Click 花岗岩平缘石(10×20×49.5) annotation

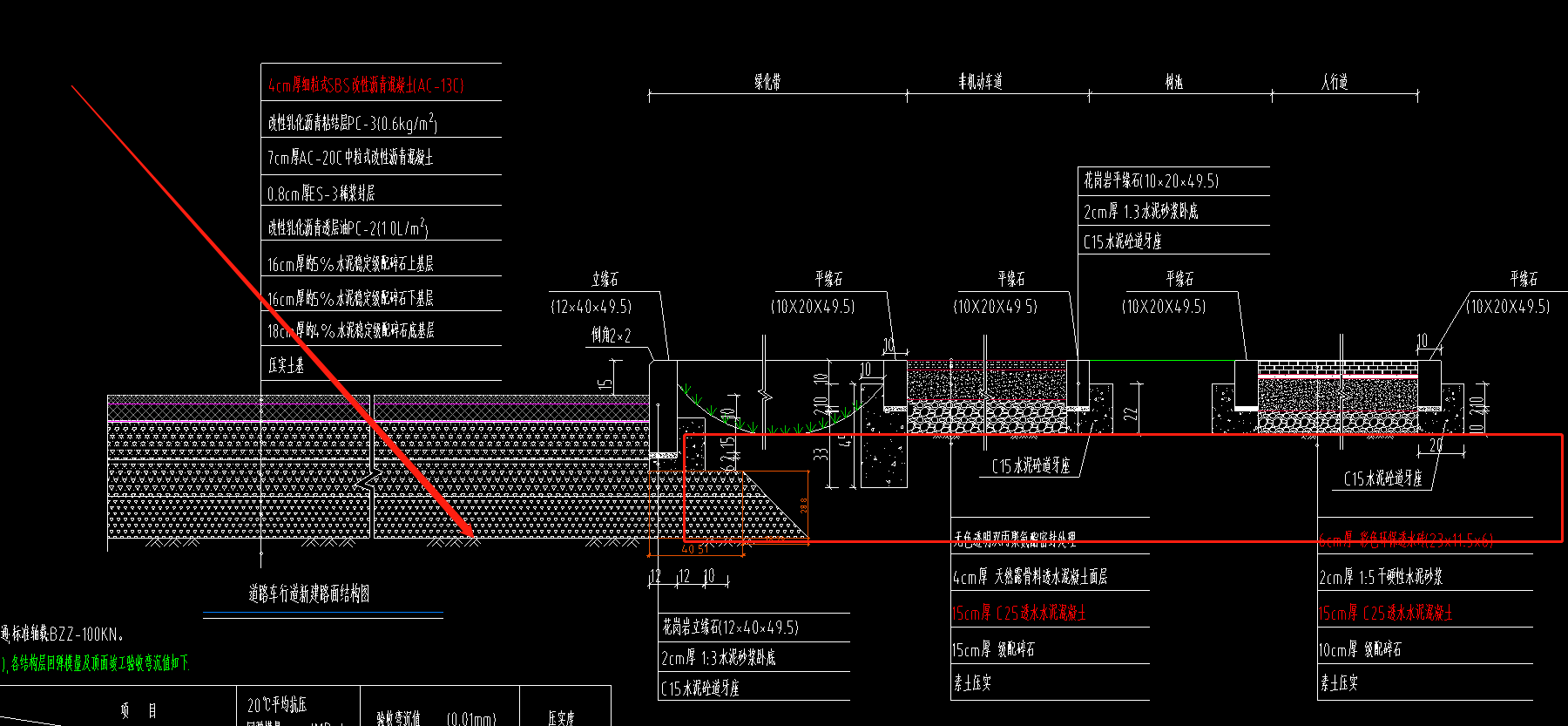(x=1152, y=180)
